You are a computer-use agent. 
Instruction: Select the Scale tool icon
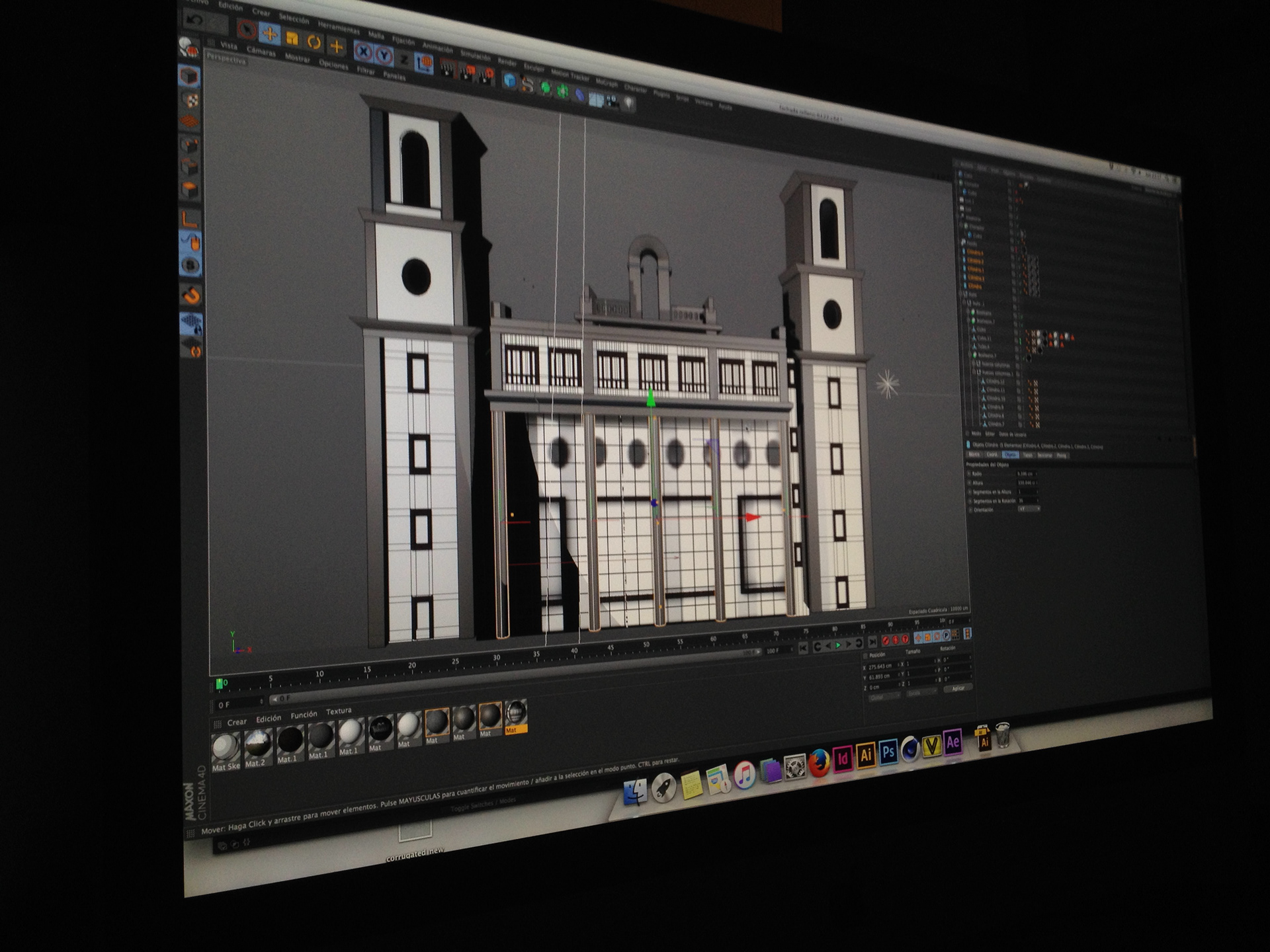click(292, 38)
